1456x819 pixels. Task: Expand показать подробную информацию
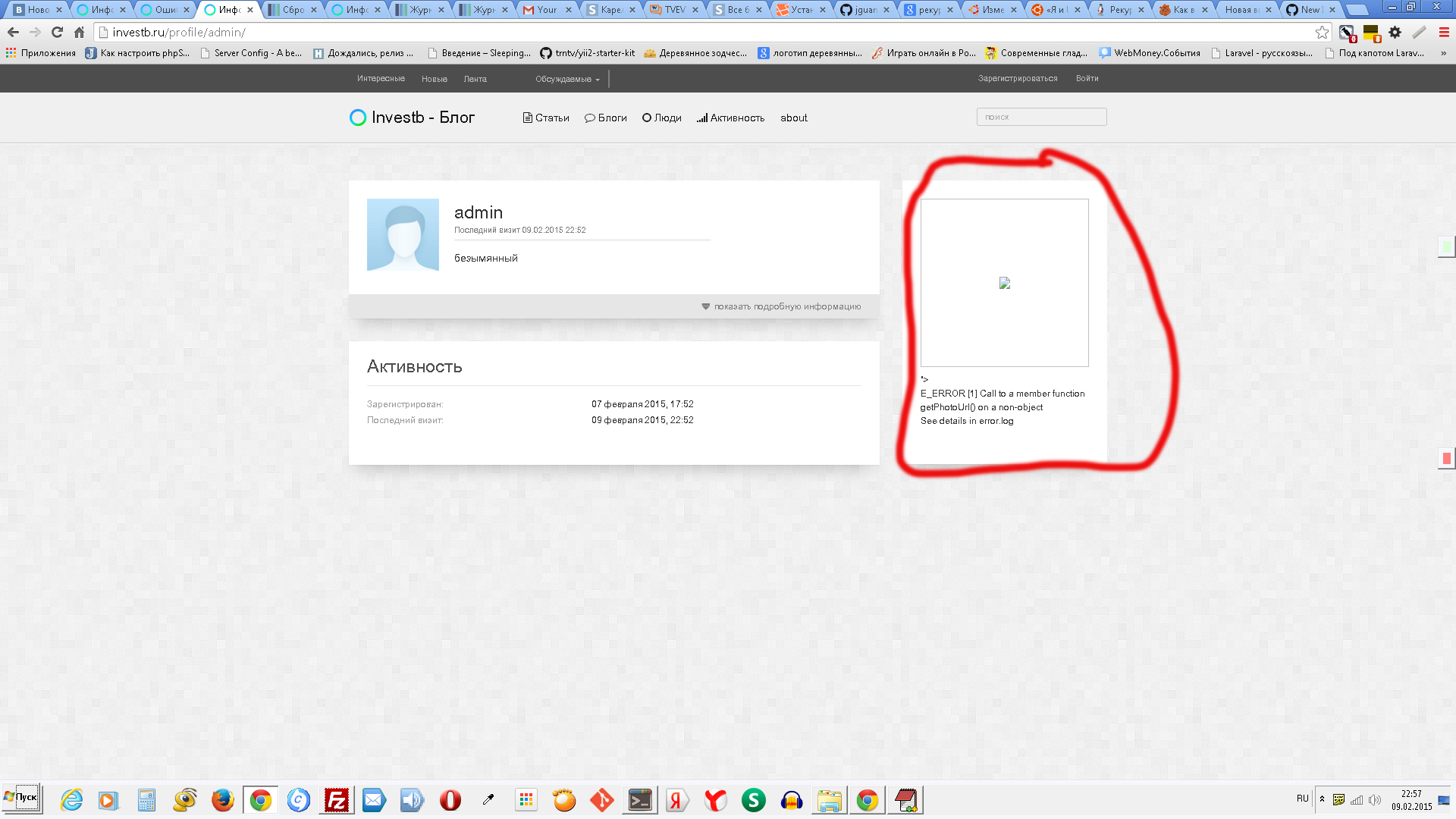point(781,306)
